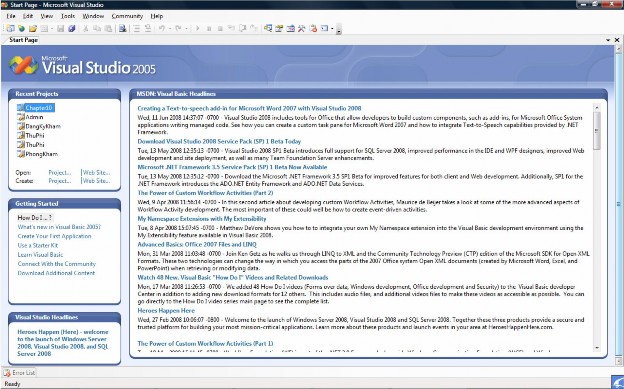Open the Window menu
This screenshot has width=624, height=389.
(x=93, y=16)
